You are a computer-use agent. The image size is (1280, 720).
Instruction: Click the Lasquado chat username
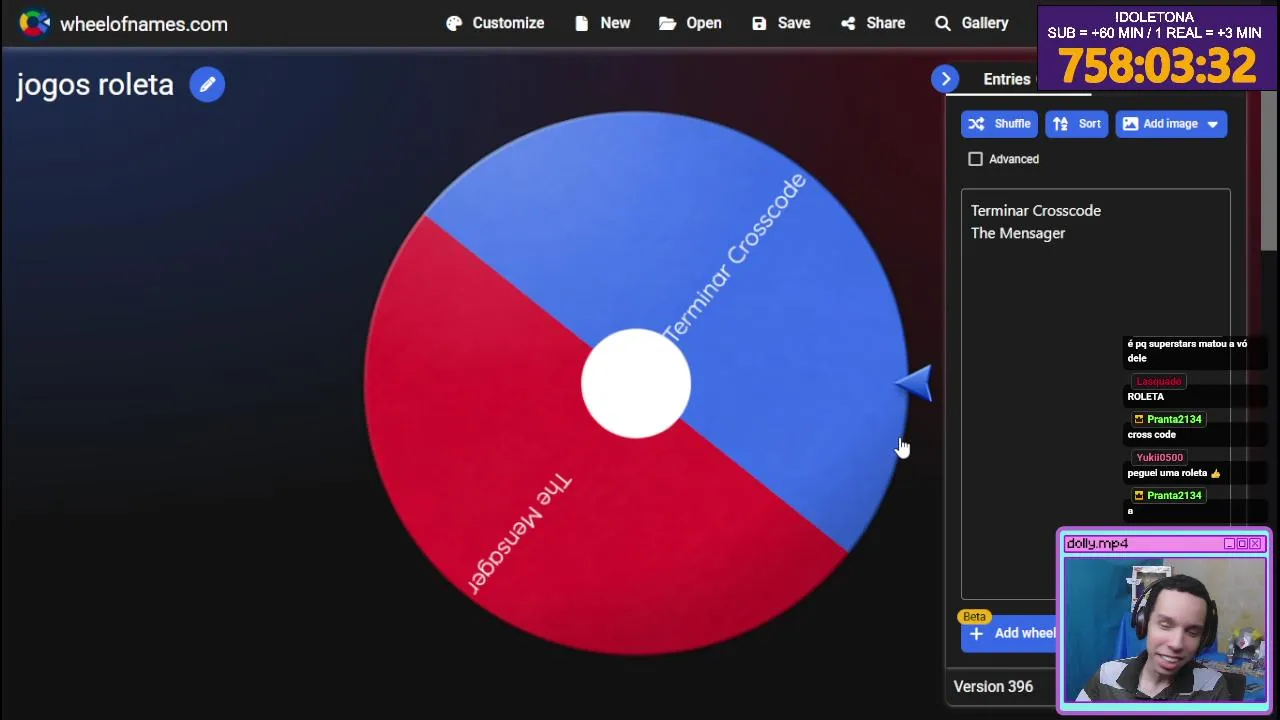tap(1158, 381)
